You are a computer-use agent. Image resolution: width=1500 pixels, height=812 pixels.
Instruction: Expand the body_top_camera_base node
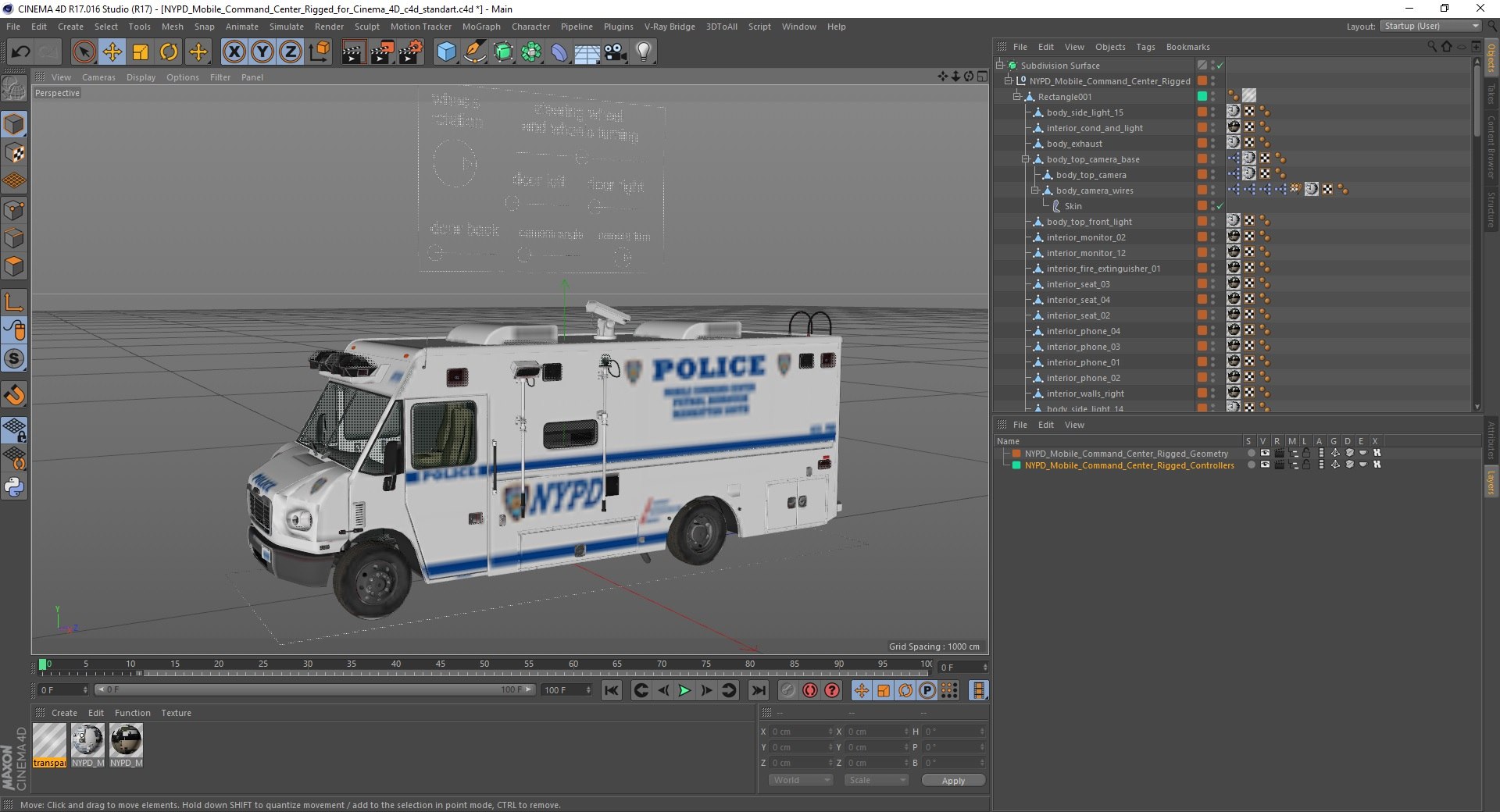1026,159
